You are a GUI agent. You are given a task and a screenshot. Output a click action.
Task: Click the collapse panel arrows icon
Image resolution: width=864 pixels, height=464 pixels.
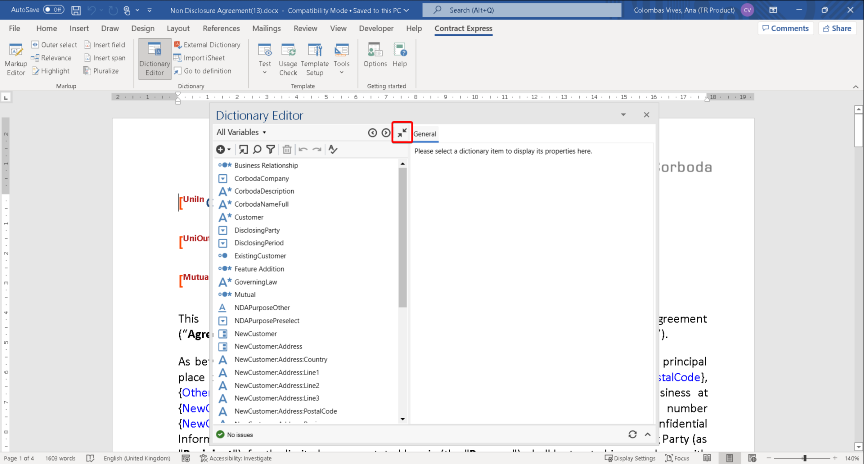401,132
